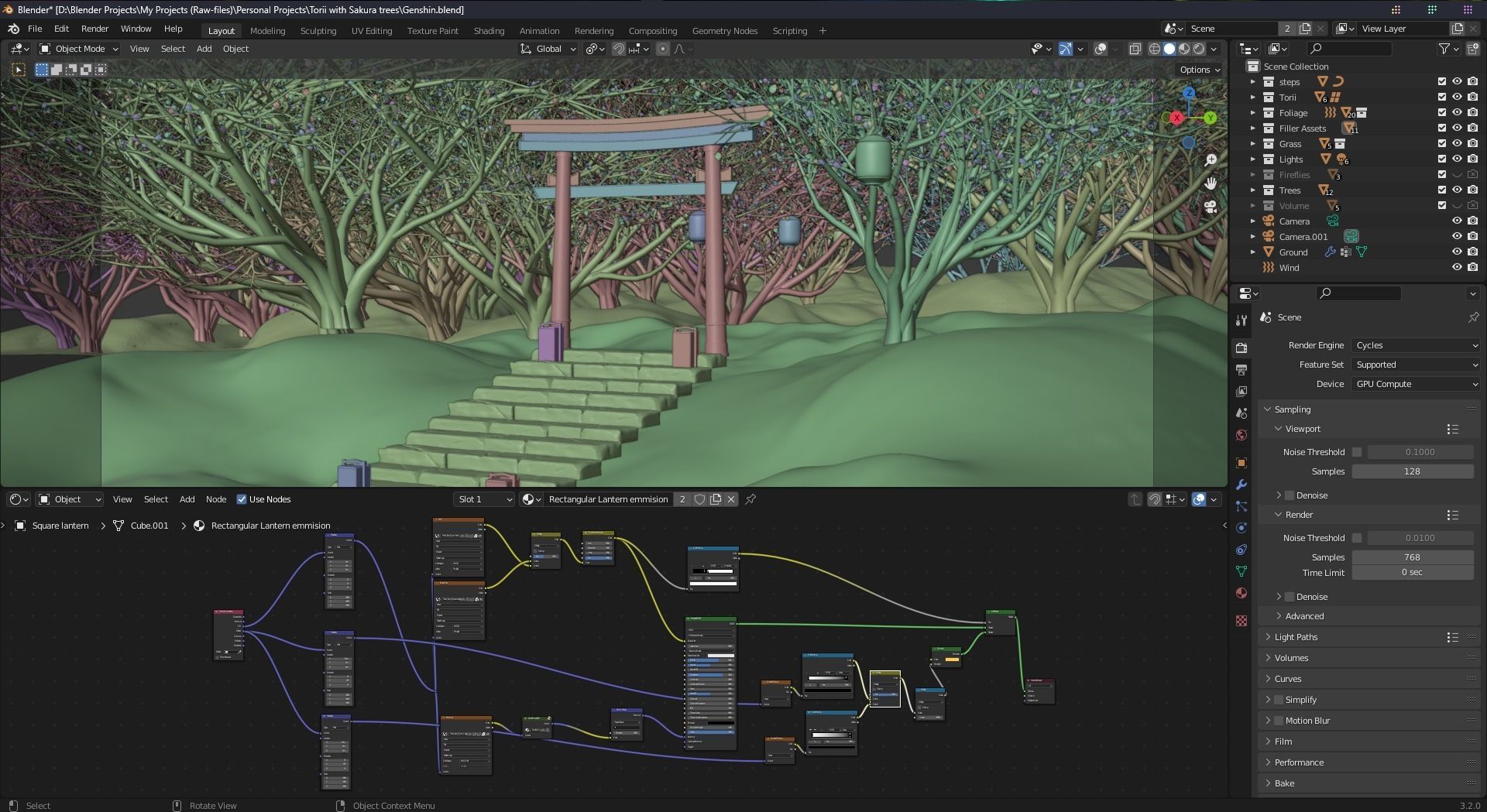Open the Output properties tab icon
Image resolution: width=1487 pixels, height=812 pixels.
coord(1241,369)
